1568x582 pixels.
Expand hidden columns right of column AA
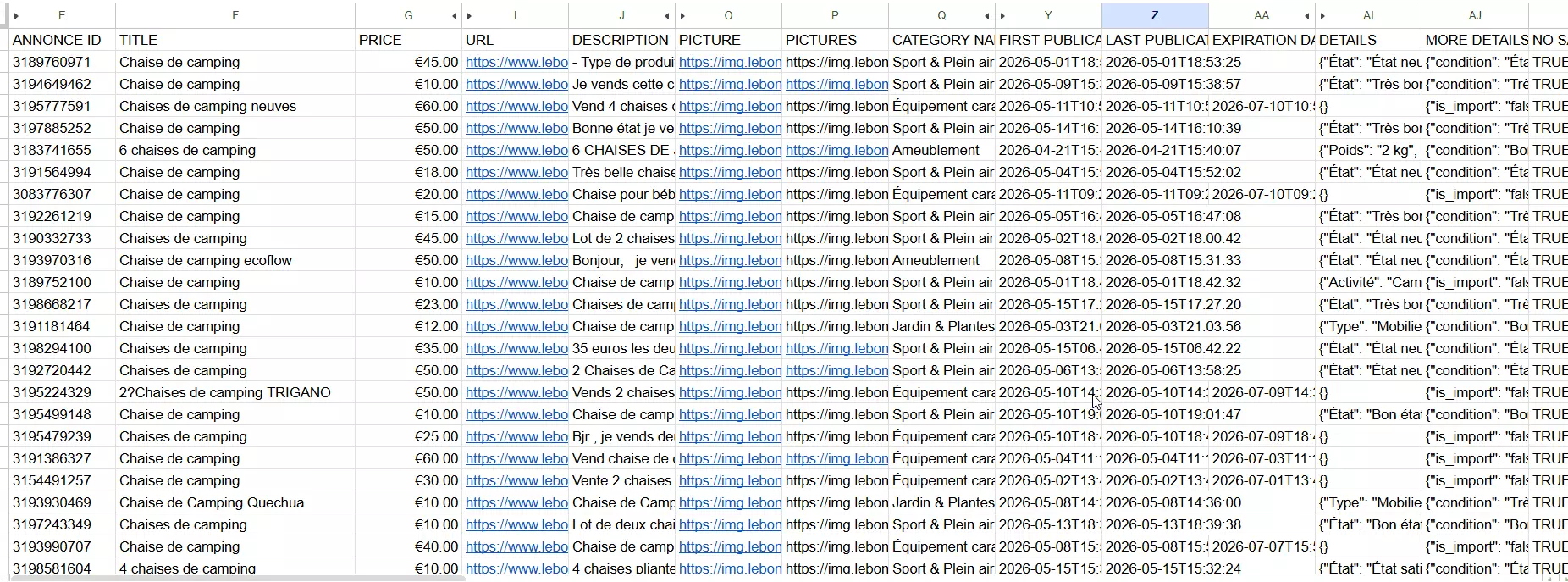point(1307,16)
